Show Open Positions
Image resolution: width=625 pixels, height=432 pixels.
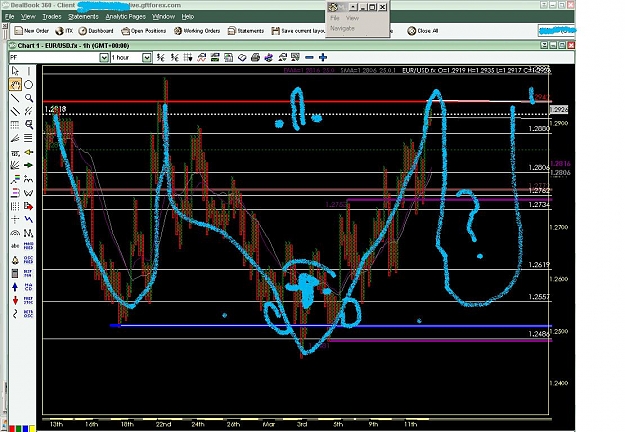(144, 31)
